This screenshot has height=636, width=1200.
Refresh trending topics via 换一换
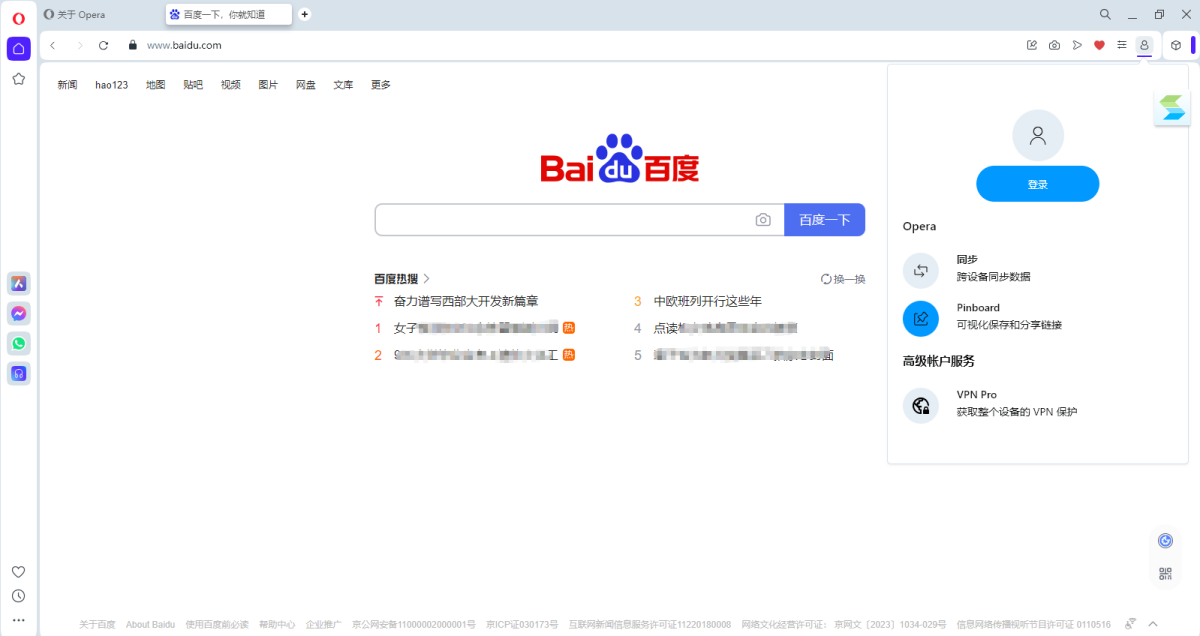843,279
